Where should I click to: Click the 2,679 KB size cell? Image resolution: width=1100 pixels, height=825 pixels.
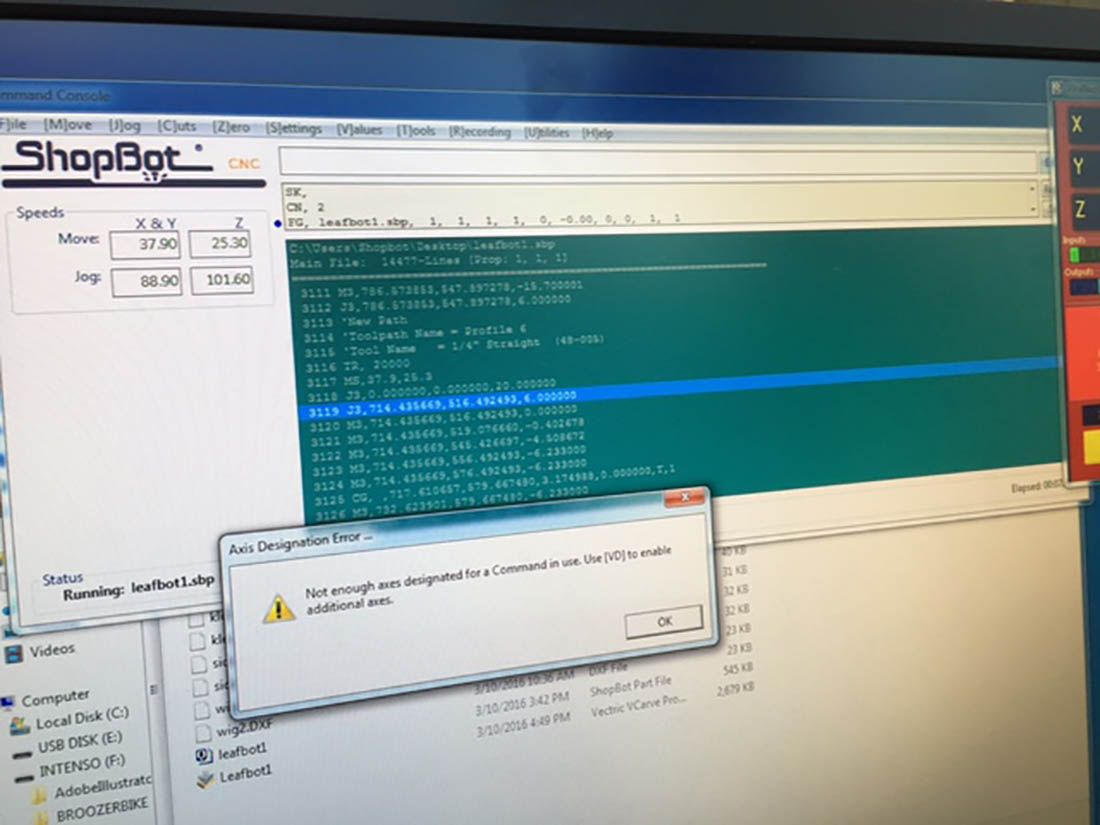pos(735,691)
